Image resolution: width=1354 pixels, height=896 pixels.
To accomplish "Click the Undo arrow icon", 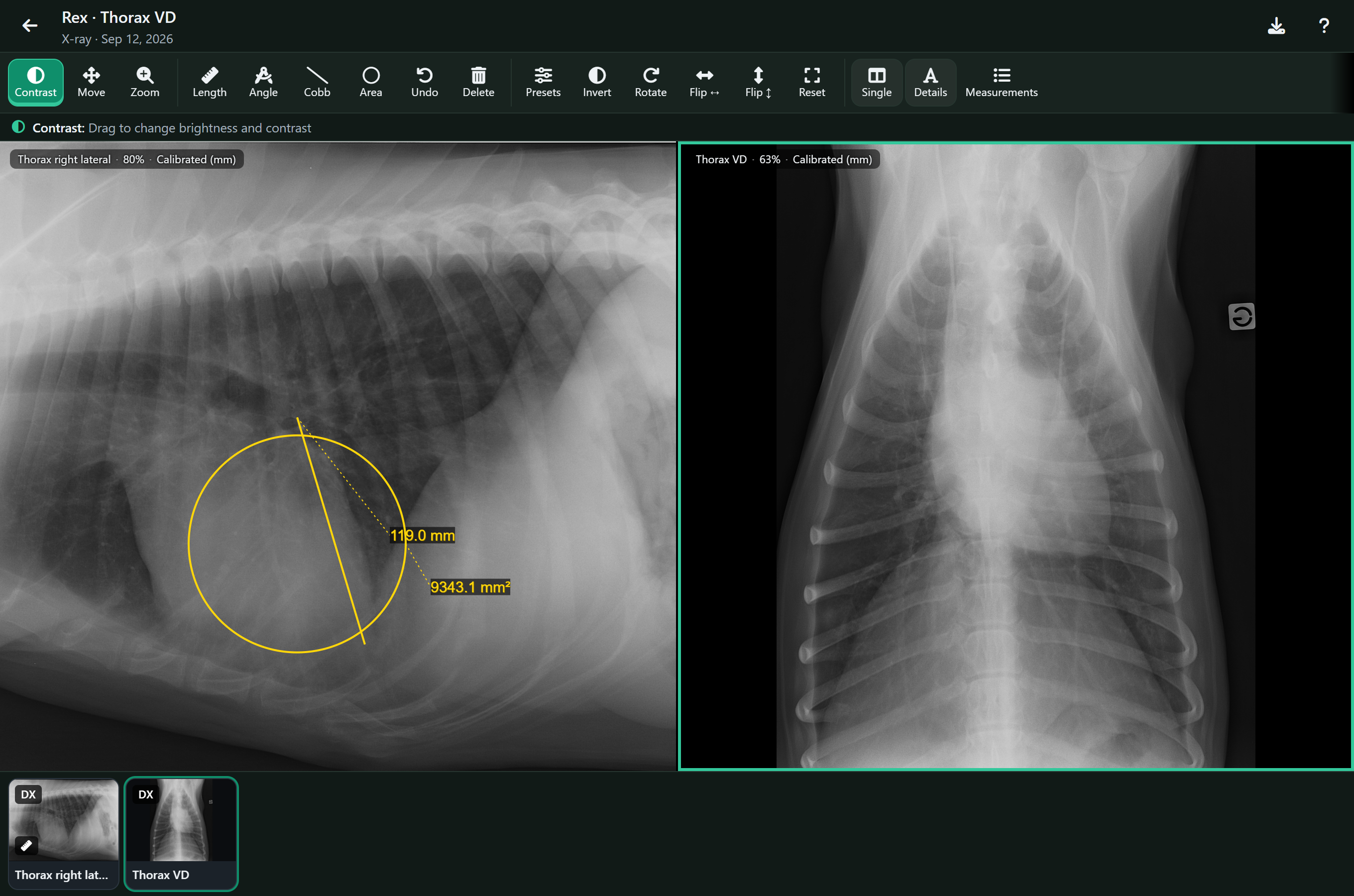I will click(x=425, y=83).
